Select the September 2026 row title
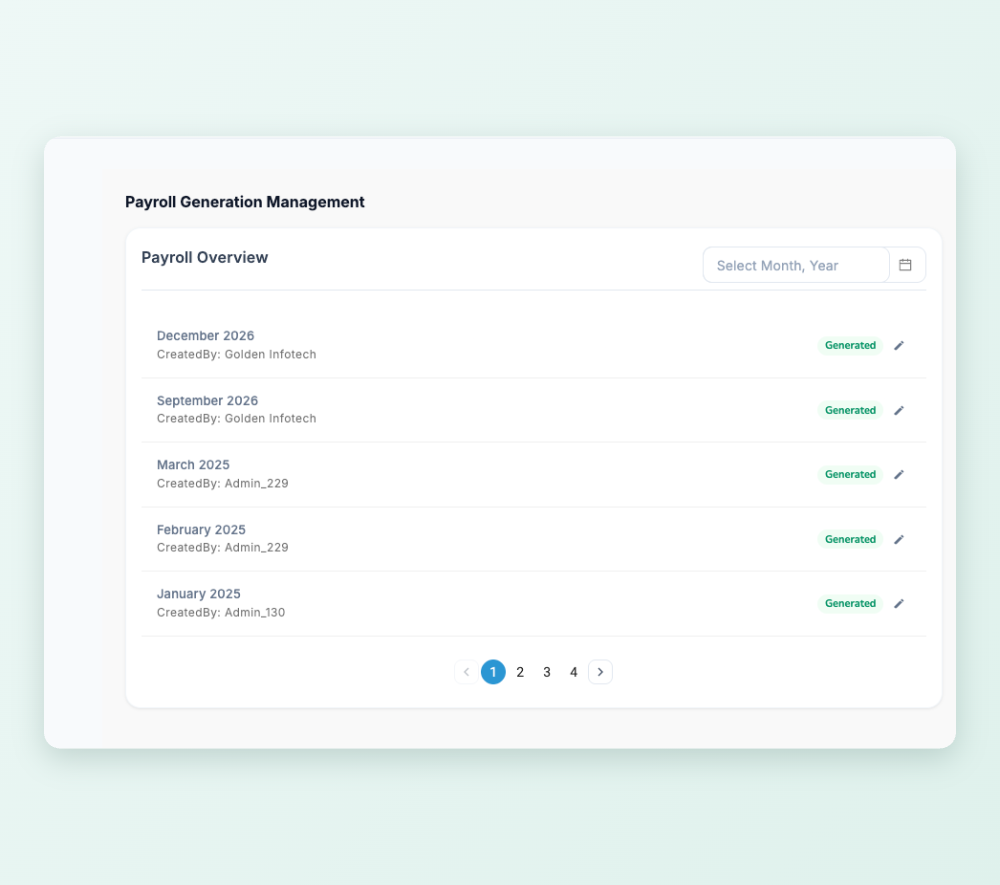 [x=207, y=400]
